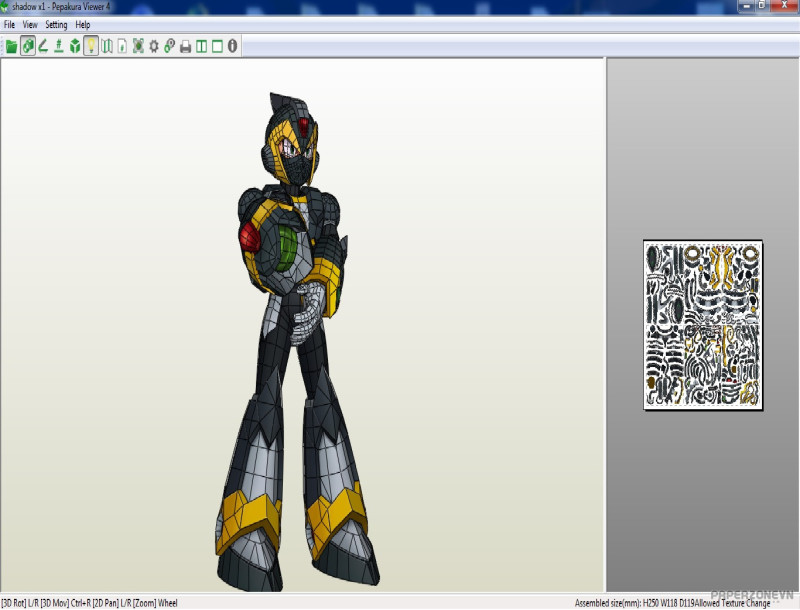This screenshot has height=610, width=800.
Task: Click the chain link icon in toolbar
Action: [x=170, y=46]
